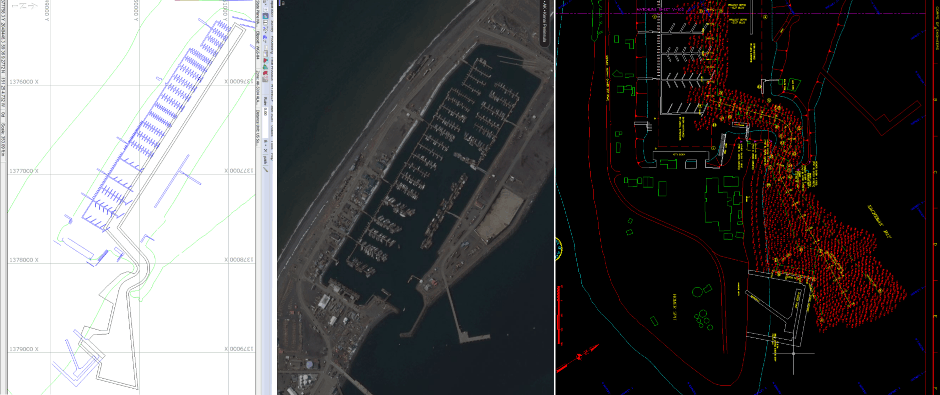Click the red icon in rotated toolbar
The image size is (940, 395).
tap(265, 73)
